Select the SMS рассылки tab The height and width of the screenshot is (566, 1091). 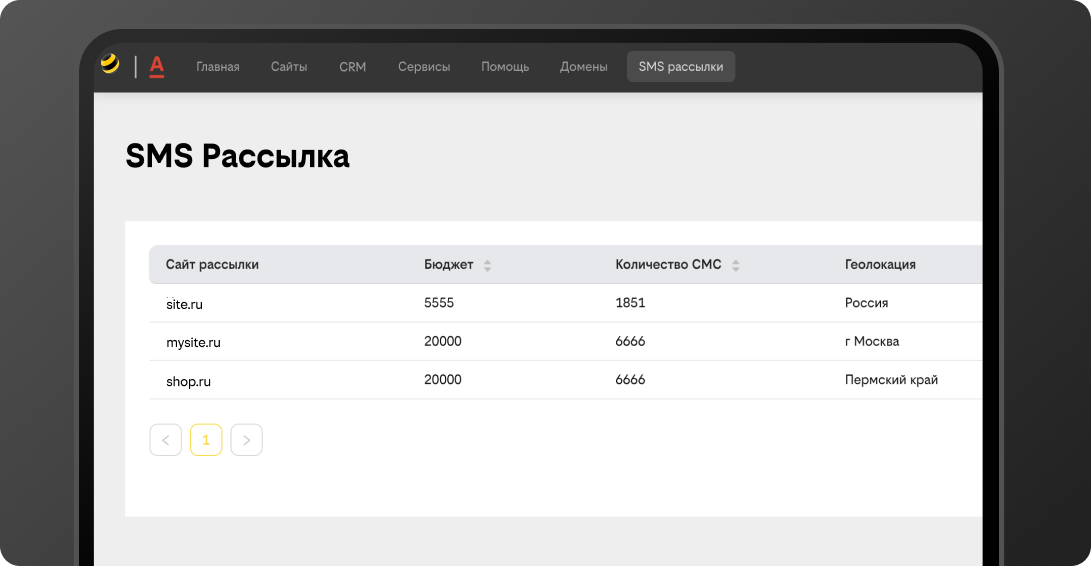(x=681, y=67)
